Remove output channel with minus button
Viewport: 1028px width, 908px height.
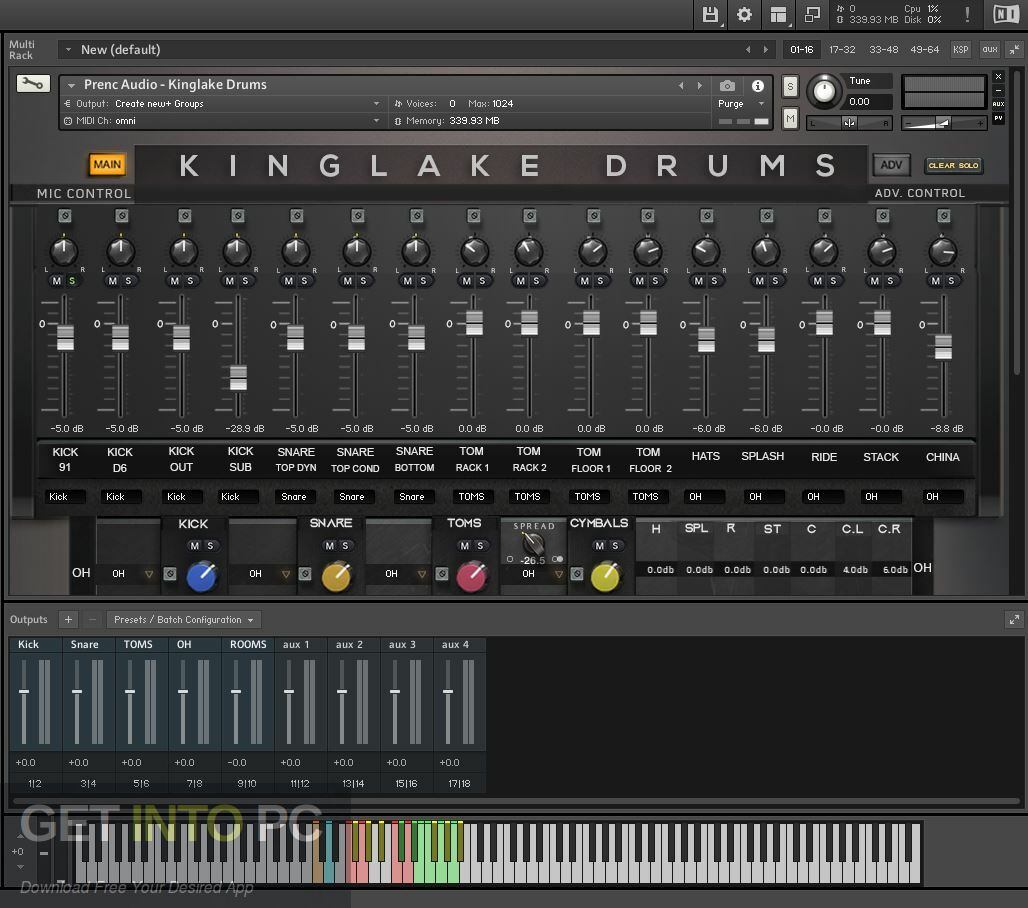(x=92, y=620)
